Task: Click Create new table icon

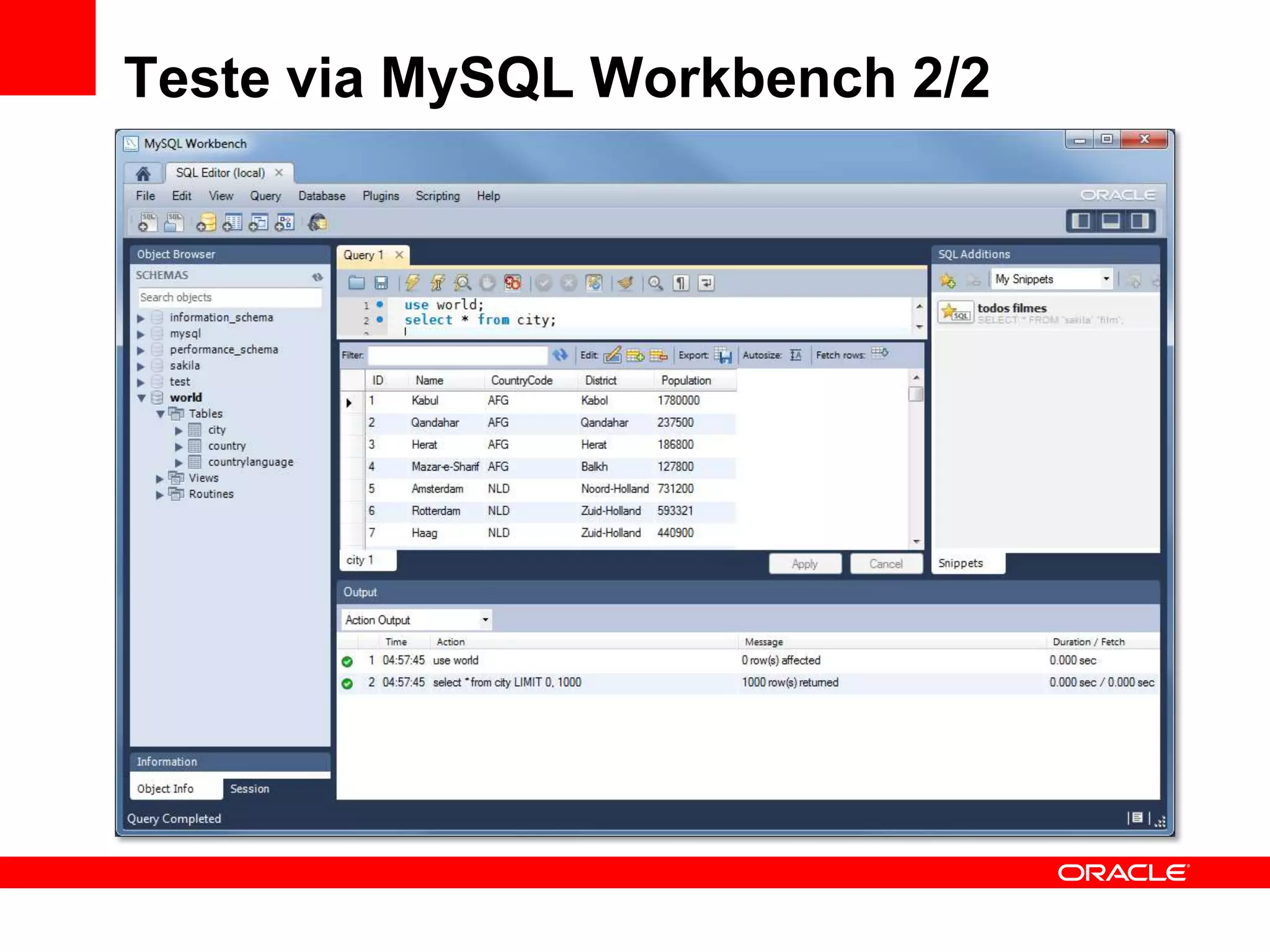Action: point(233,222)
